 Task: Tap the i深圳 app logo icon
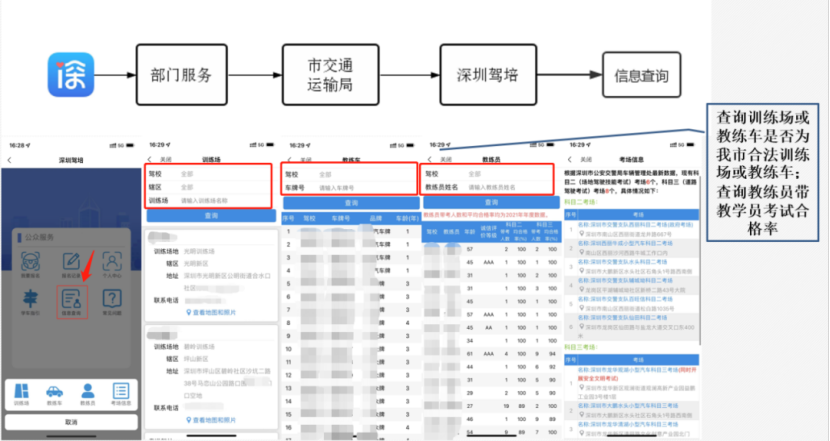pyautogui.click(x=75, y=76)
